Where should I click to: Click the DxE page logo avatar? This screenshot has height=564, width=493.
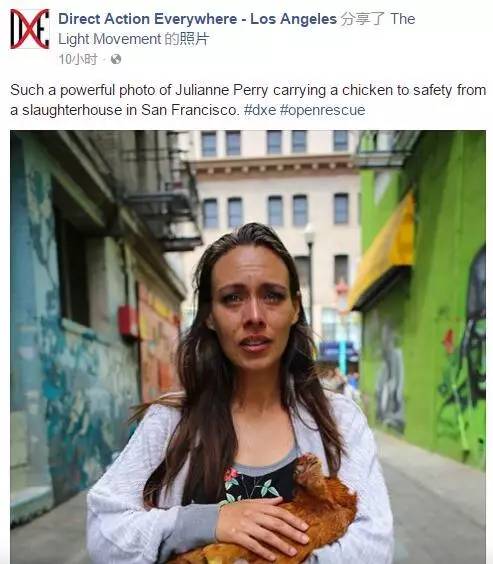[29, 29]
